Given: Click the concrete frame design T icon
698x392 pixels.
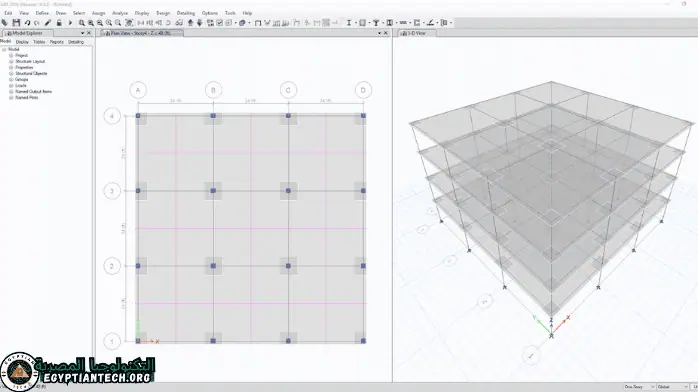Looking at the screenshot, I should 376,23.
